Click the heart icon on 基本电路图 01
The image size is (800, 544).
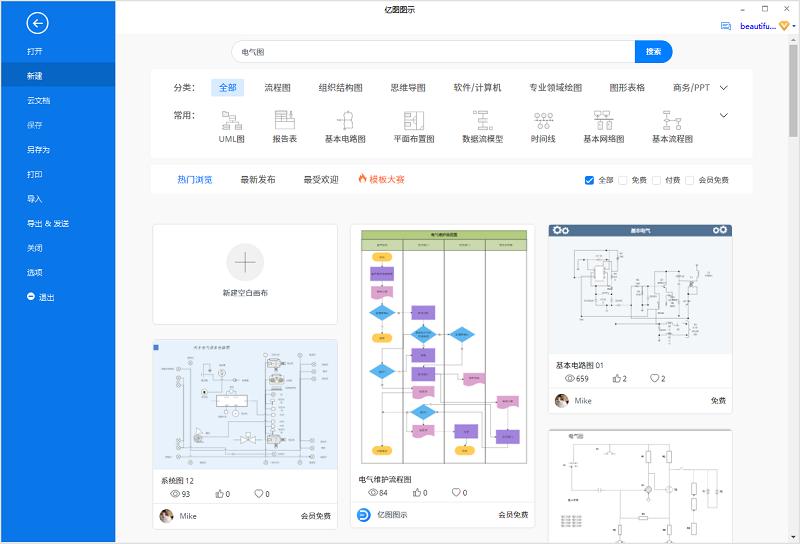click(x=654, y=378)
